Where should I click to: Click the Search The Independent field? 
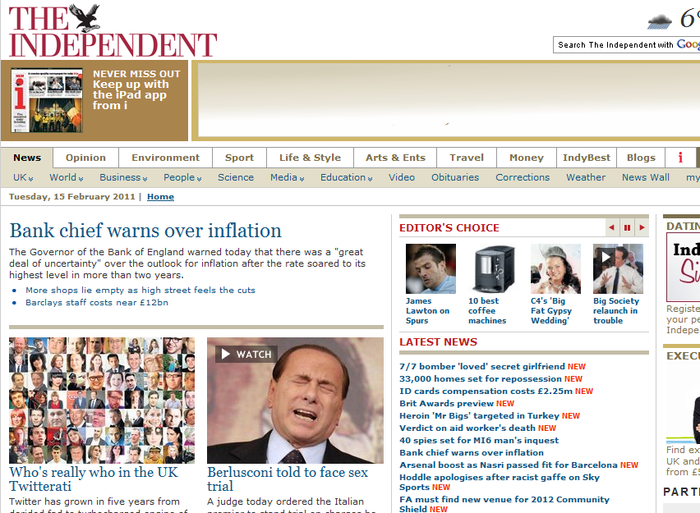[x=626, y=45]
